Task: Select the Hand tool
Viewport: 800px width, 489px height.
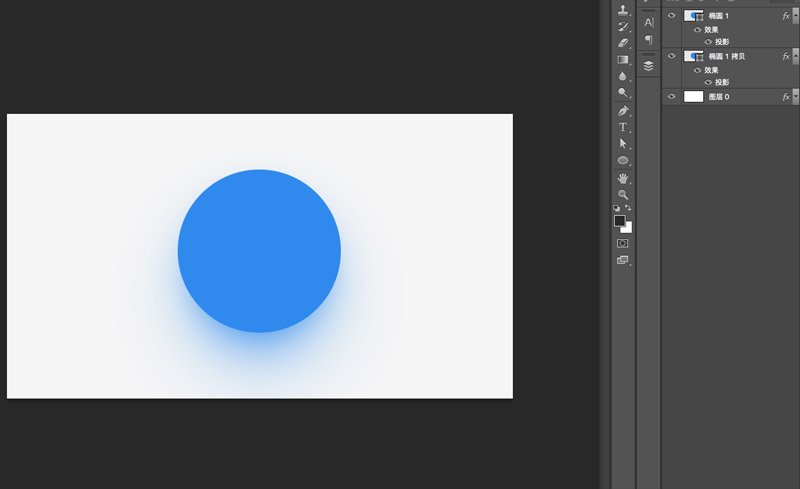Action: click(x=622, y=178)
